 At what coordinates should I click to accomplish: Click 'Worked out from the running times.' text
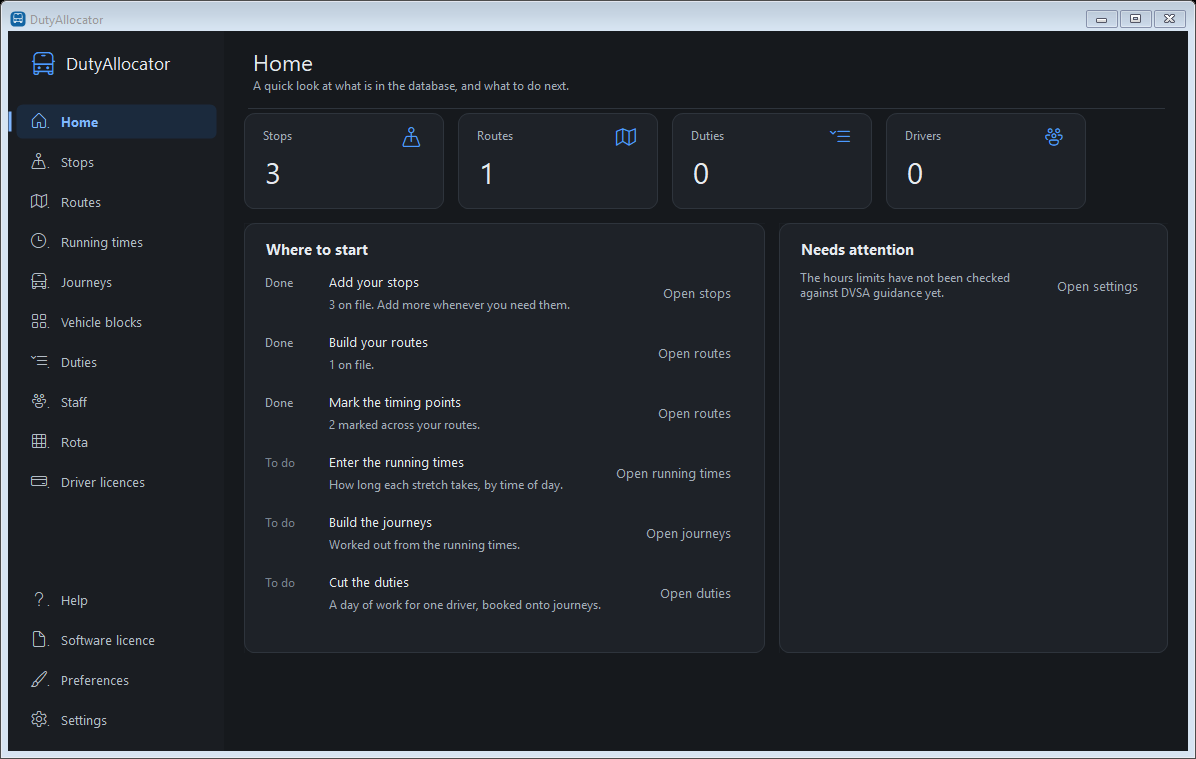[x=425, y=545]
